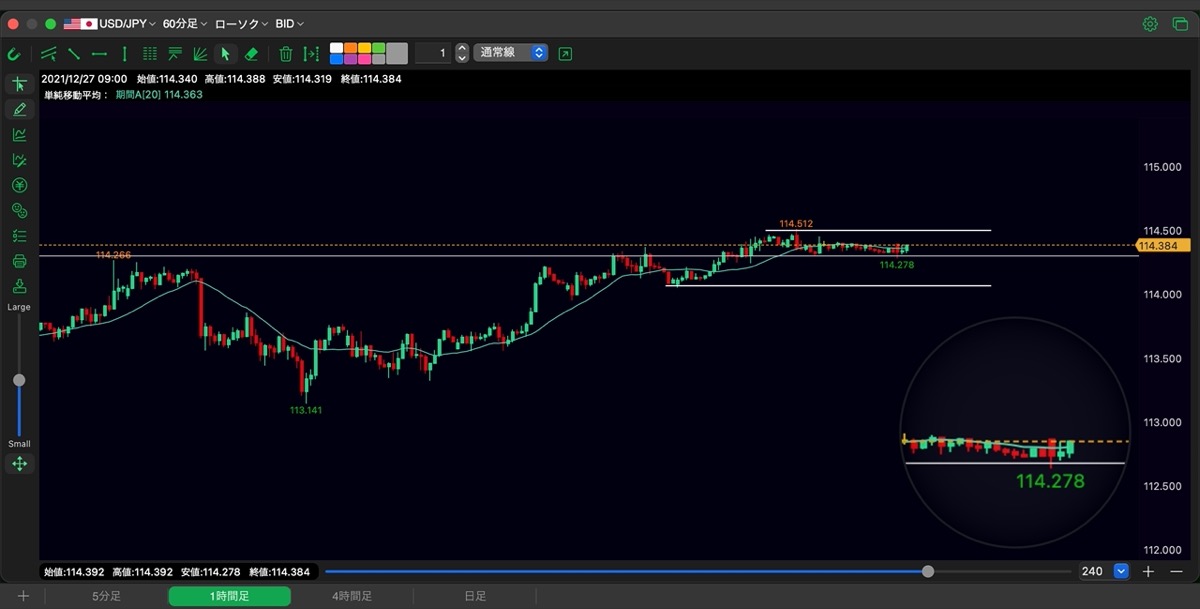The height and width of the screenshot is (609, 1200).
Task: Click the Large/Small size slider knob
Action: (x=19, y=380)
